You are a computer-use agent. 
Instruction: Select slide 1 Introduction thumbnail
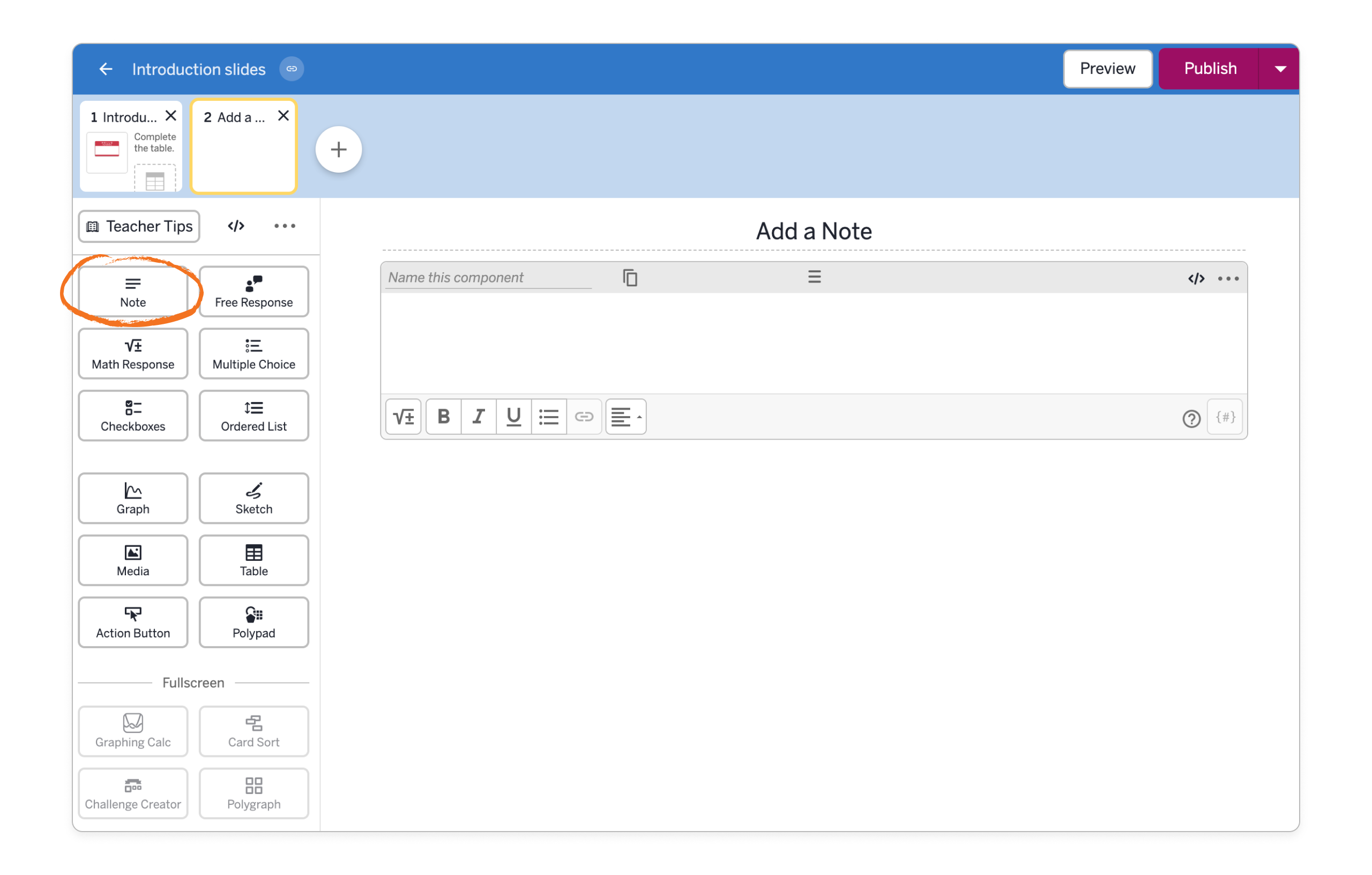(x=131, y=147)
